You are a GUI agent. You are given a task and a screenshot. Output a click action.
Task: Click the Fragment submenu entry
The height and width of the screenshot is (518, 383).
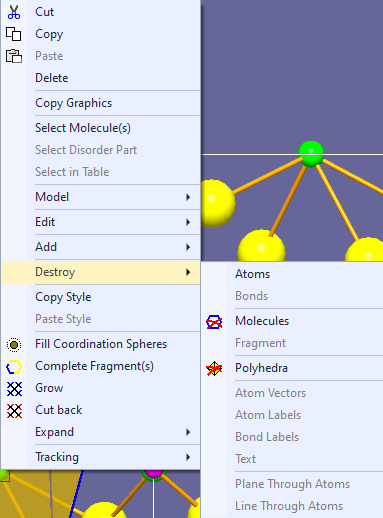pos(292,343)
